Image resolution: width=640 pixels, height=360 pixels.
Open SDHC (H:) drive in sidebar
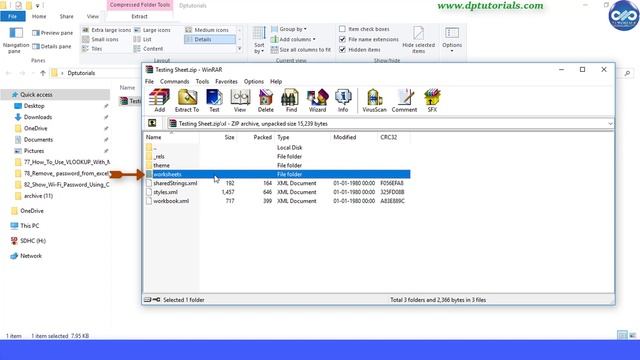(x=33, y=241)
